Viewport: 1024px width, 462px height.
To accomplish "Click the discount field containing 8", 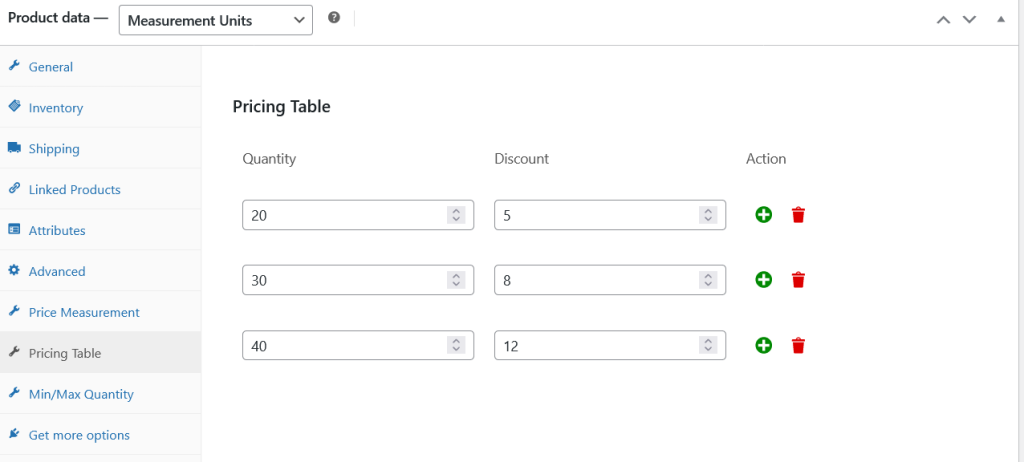I will point(595,280).
